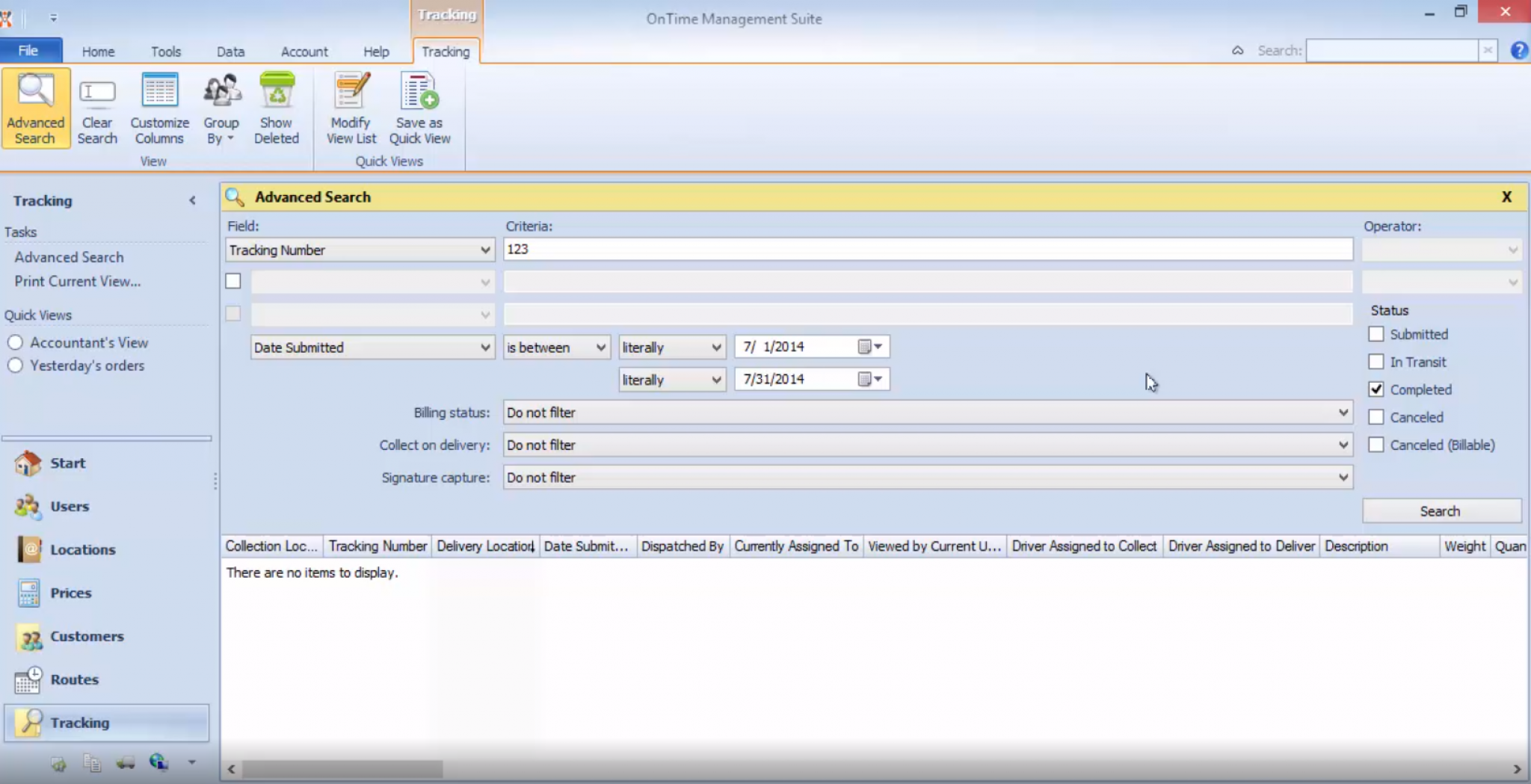The height and width of the screenshot is (784, 1531).
Task: Expand the Group By dropdown menu
Action: point(221,131)
